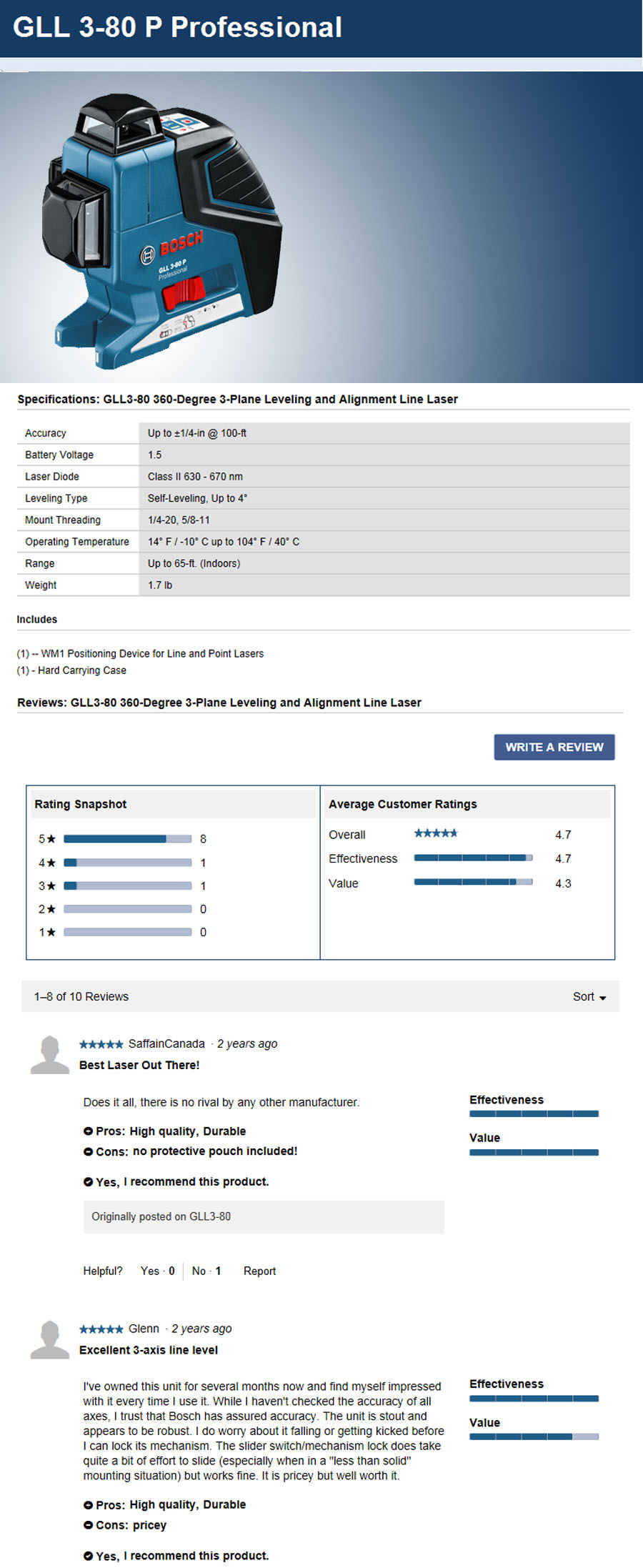Filter reviews by 4-star rating bar
Image resolution: width=643 pixels, height=1568 pixels.
pos(127,863)
